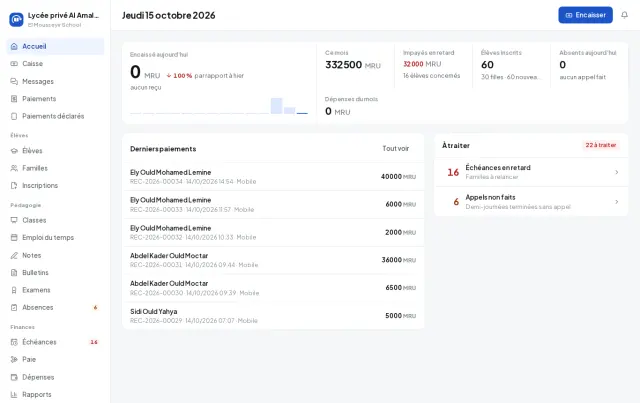The height and width of the screenshot is (403, 640).
Task: Click Tout voir link
Action: click(395, 149)
